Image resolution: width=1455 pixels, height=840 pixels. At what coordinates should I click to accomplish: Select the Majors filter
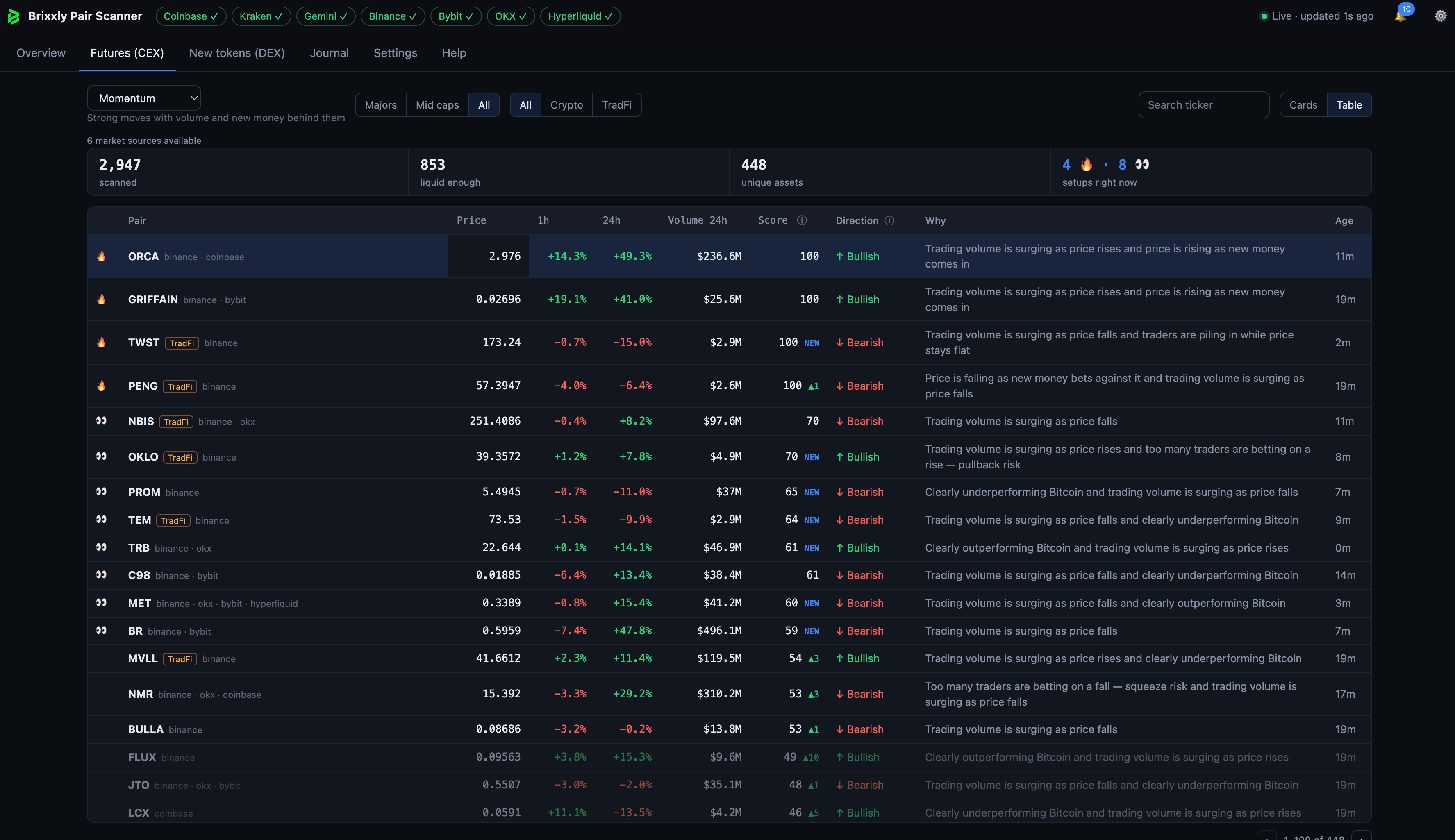381,105
